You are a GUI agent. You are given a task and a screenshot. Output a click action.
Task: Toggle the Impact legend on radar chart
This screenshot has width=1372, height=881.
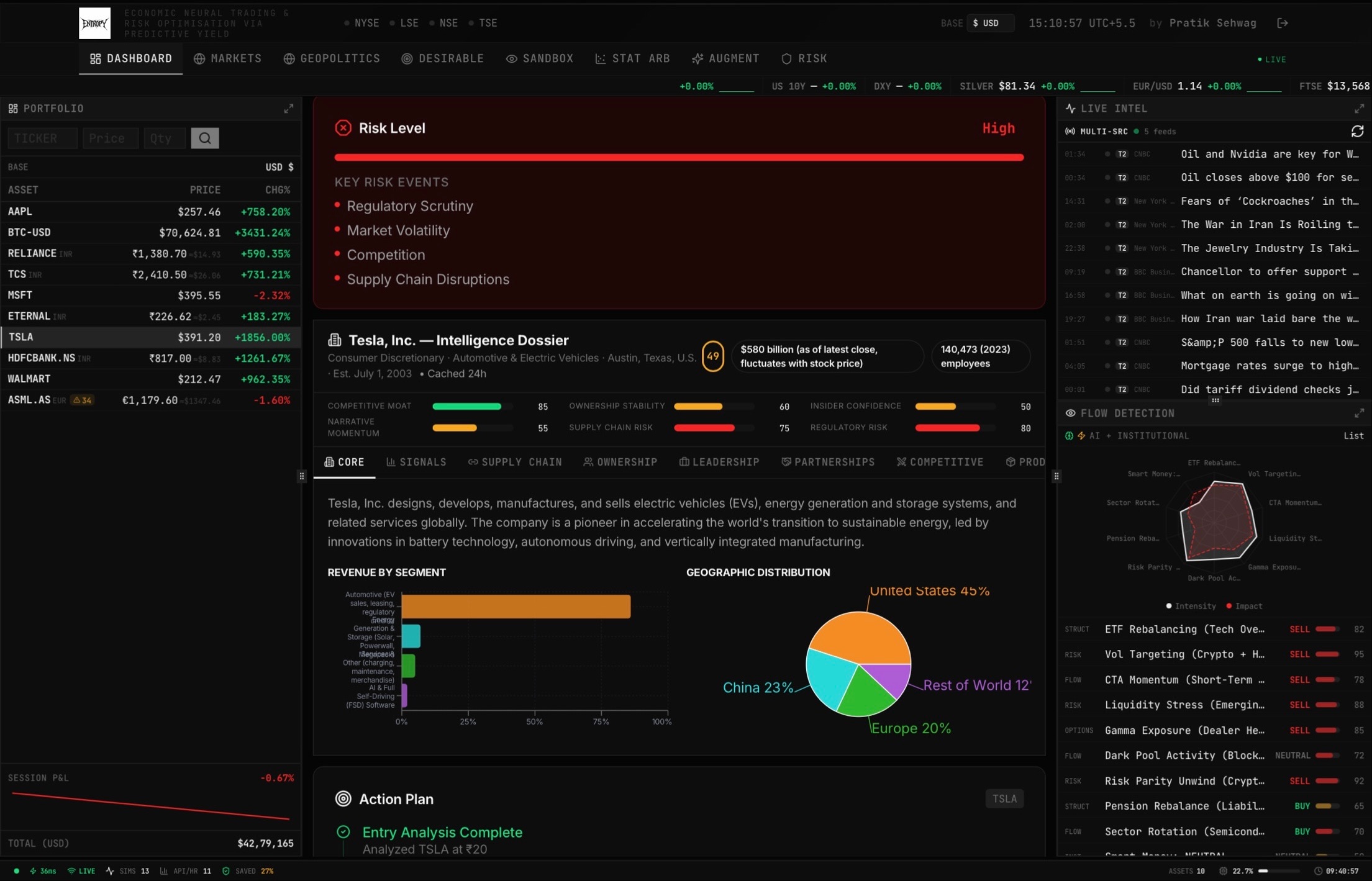point(1244,606)
